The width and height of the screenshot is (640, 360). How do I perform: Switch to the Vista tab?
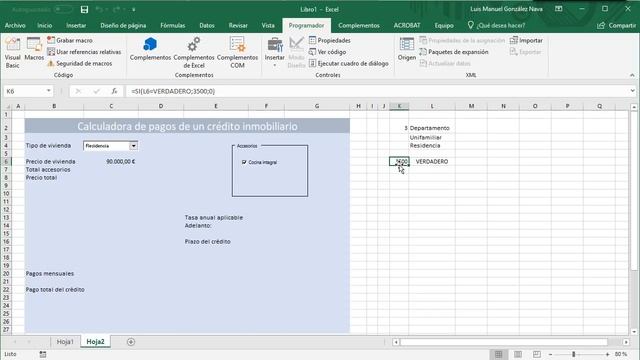pyautogui.click(x=268, y=25)
